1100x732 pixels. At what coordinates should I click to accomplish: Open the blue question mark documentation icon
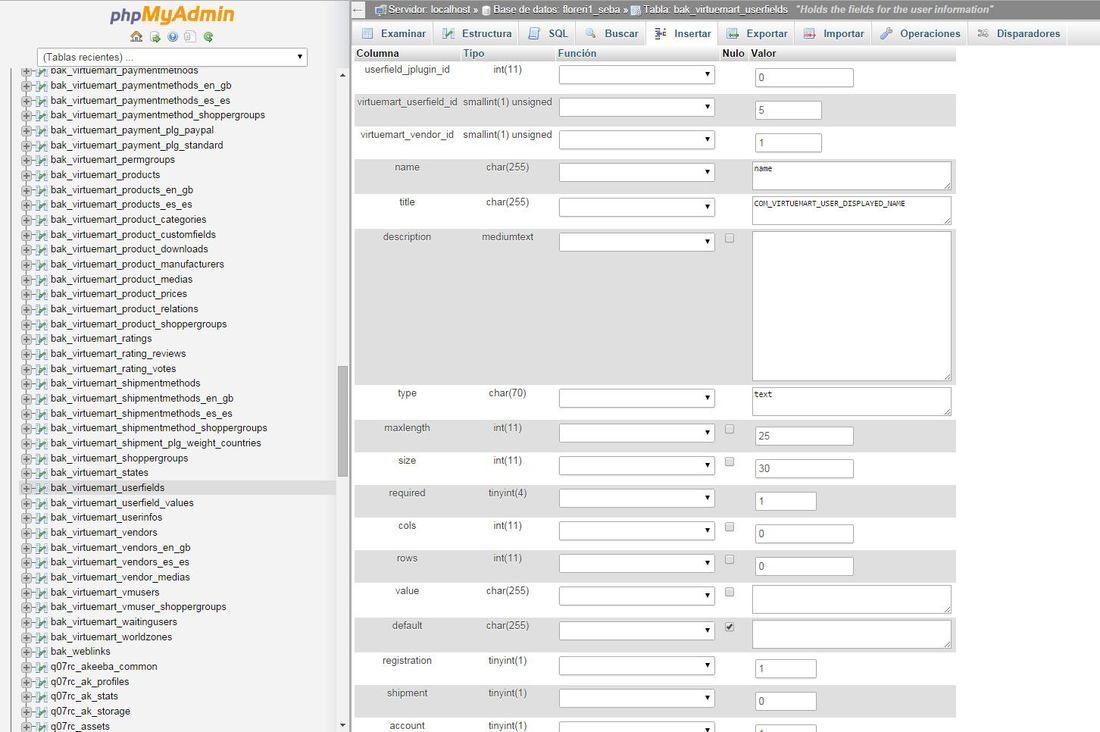coord(173,37)
